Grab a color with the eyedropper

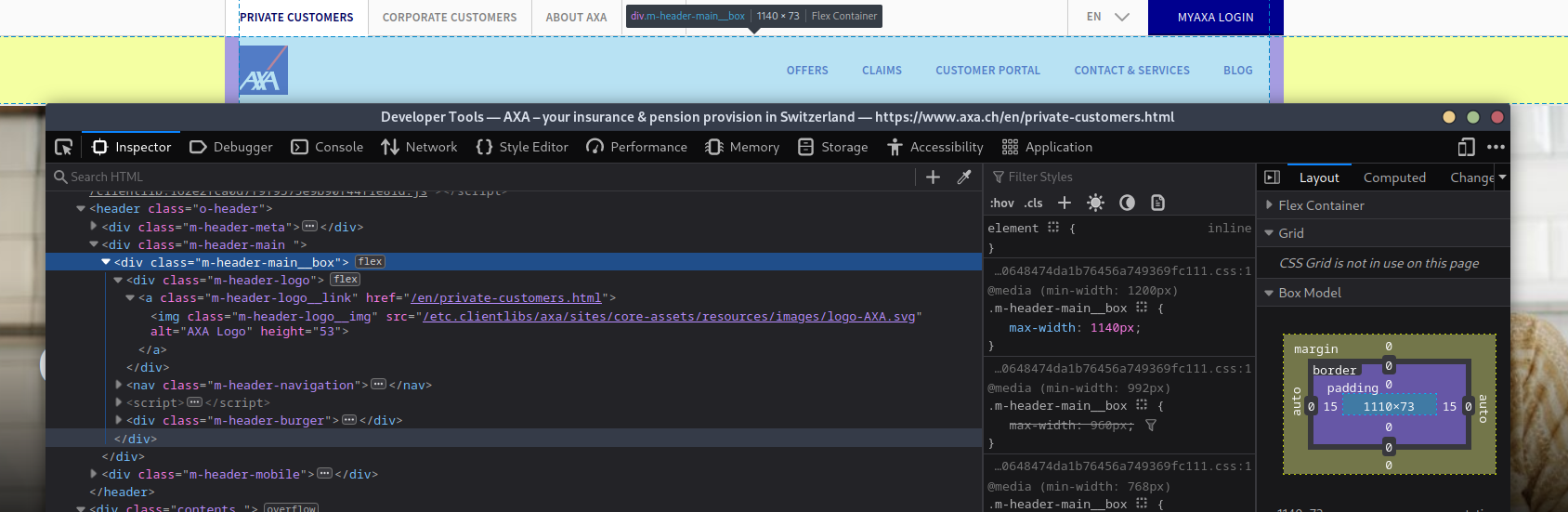point(964,177)
